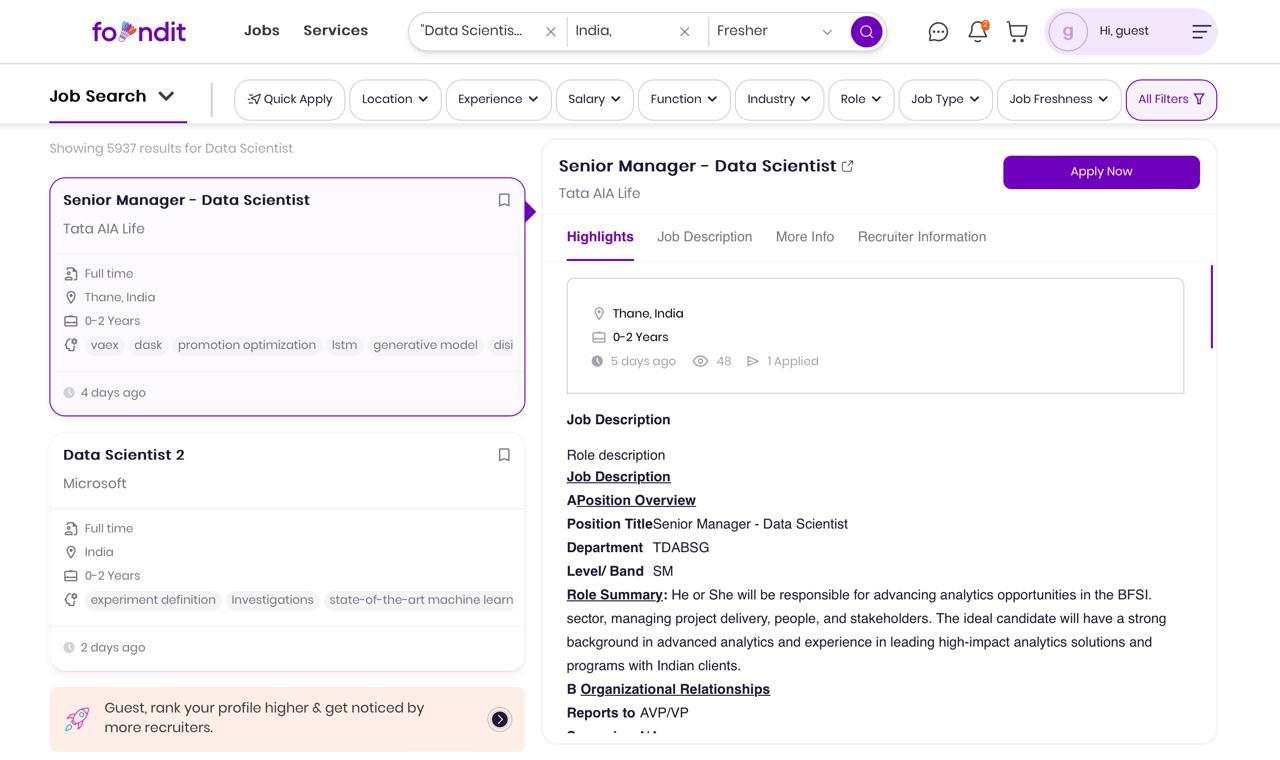
Task: Click the lstm skill tag
Action: tap(345, 345)
